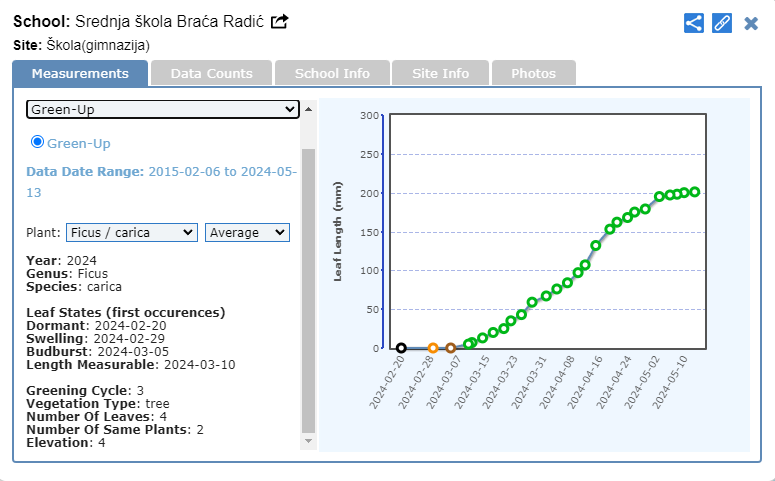Go to the Site Info tab
The width and height of the screenshot is (775, 481).
(440, 73)
